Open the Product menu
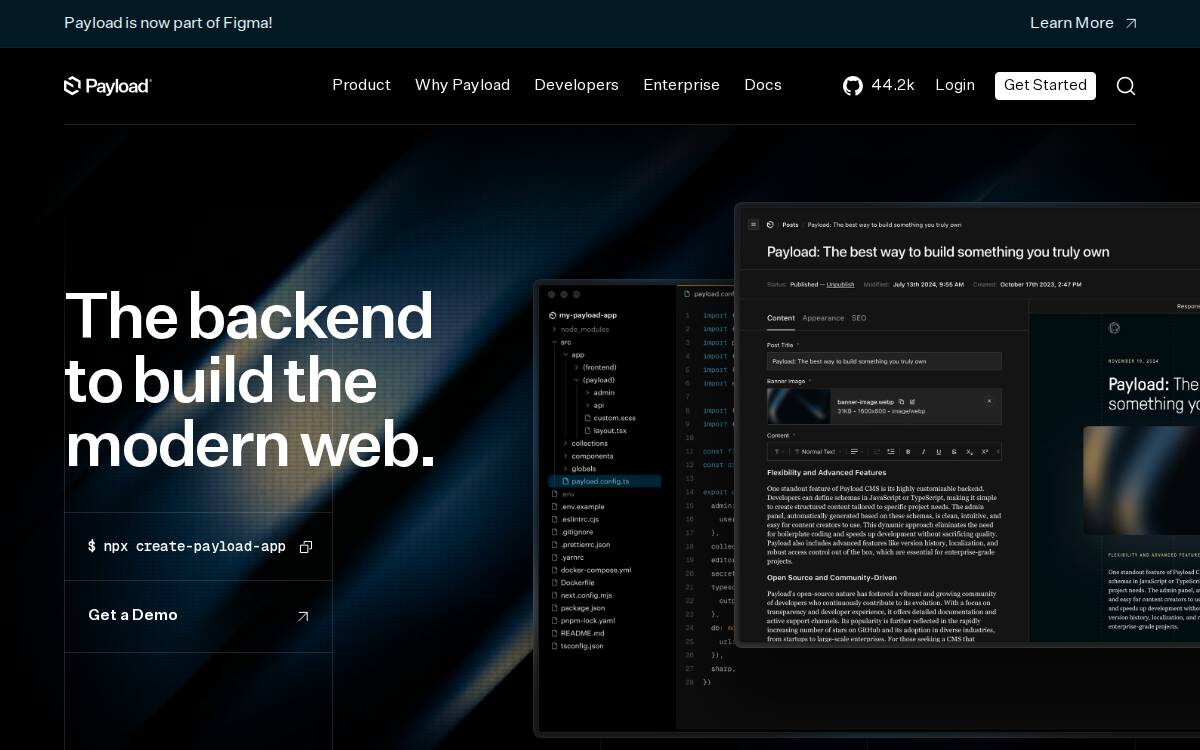The image size is (1200, 750). pyautogui.click(x=361, y=85)
